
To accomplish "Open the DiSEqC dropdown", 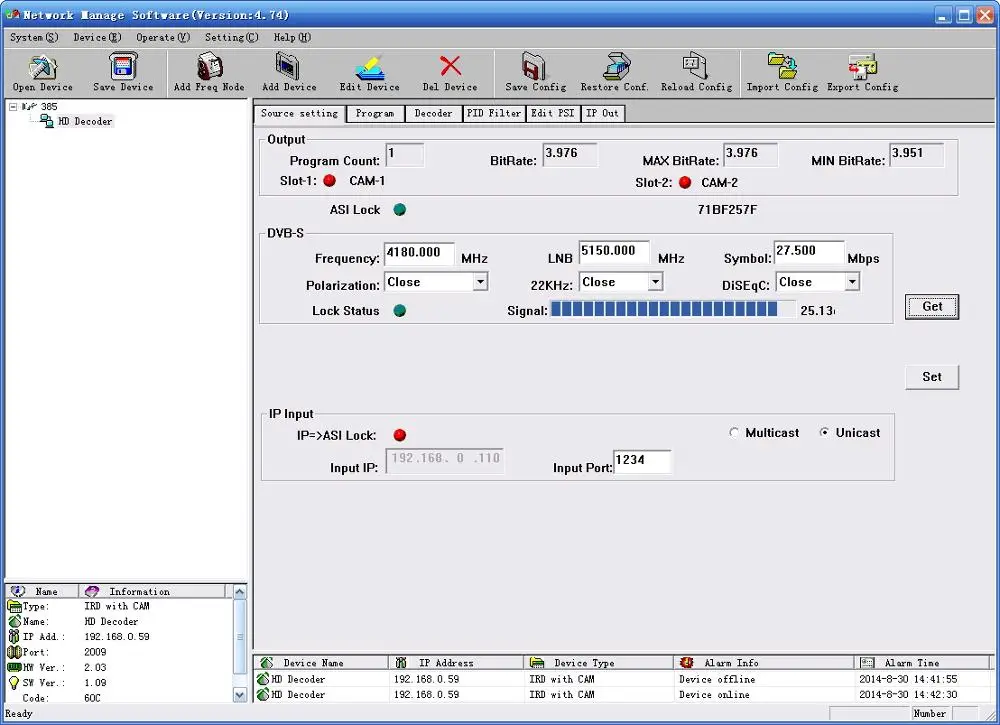I will pos(852,283).
